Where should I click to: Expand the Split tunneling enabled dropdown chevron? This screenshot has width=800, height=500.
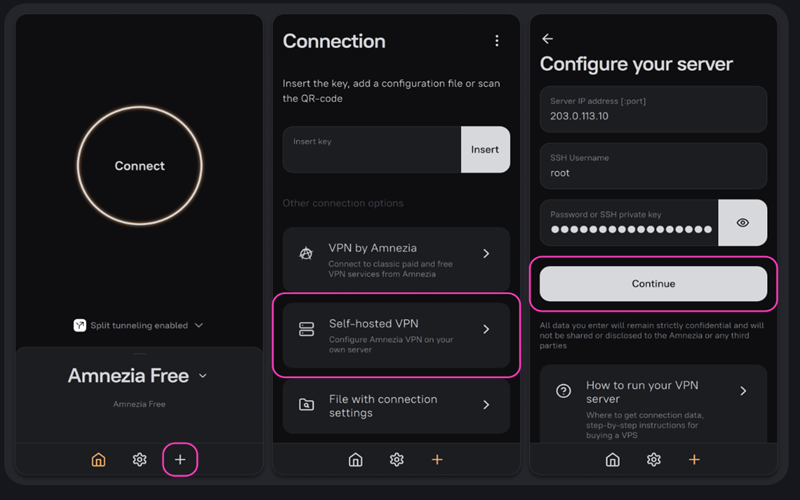(x=199, y=326)
